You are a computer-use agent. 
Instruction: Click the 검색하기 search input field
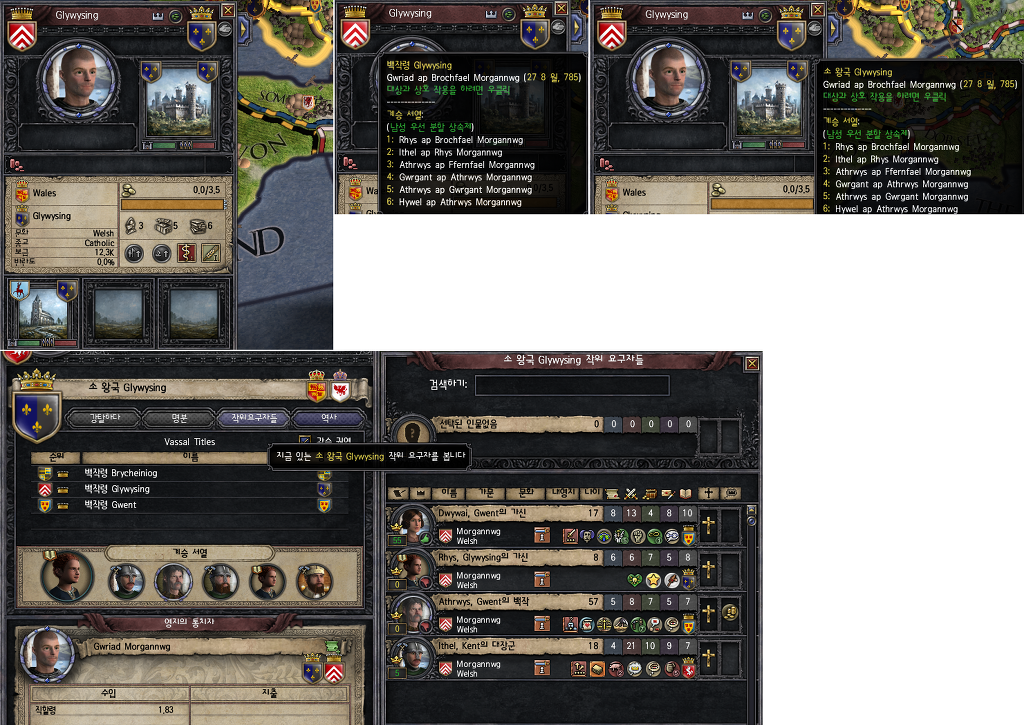[572, 385]
